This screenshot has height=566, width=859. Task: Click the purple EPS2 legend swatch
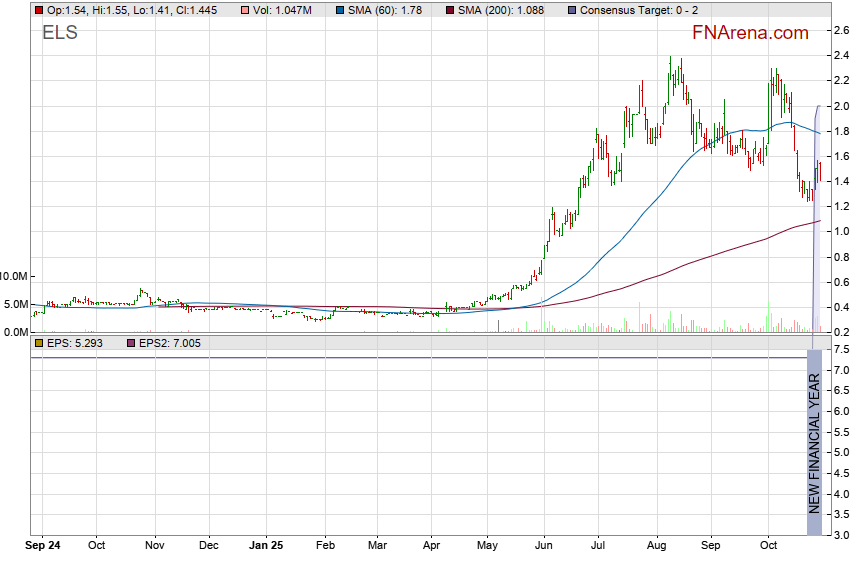[x=130, y=343]
